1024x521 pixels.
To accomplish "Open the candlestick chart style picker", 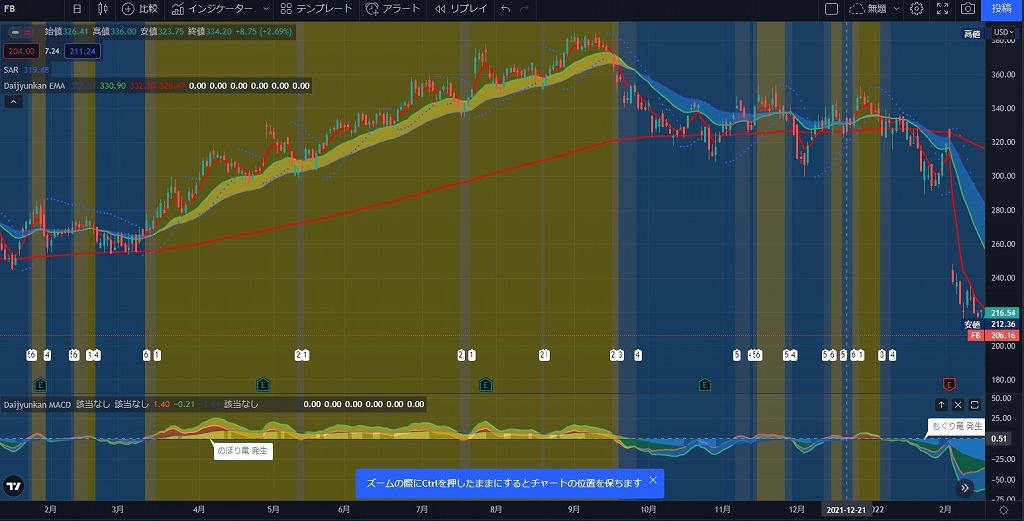I will click(102, 8).
